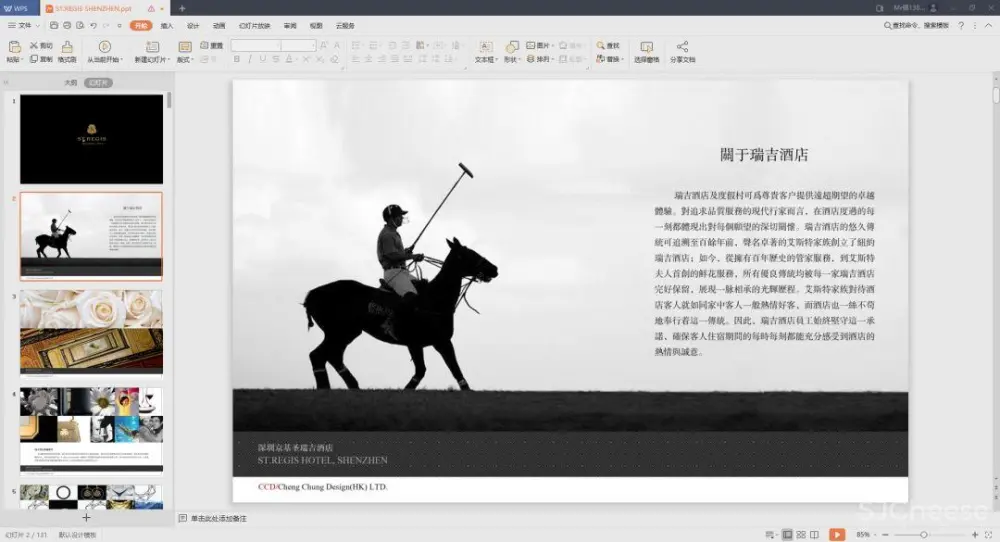This screenshot has width=1000, height=542.
Task: Click the Undo arrow icon
Action: 93,26
